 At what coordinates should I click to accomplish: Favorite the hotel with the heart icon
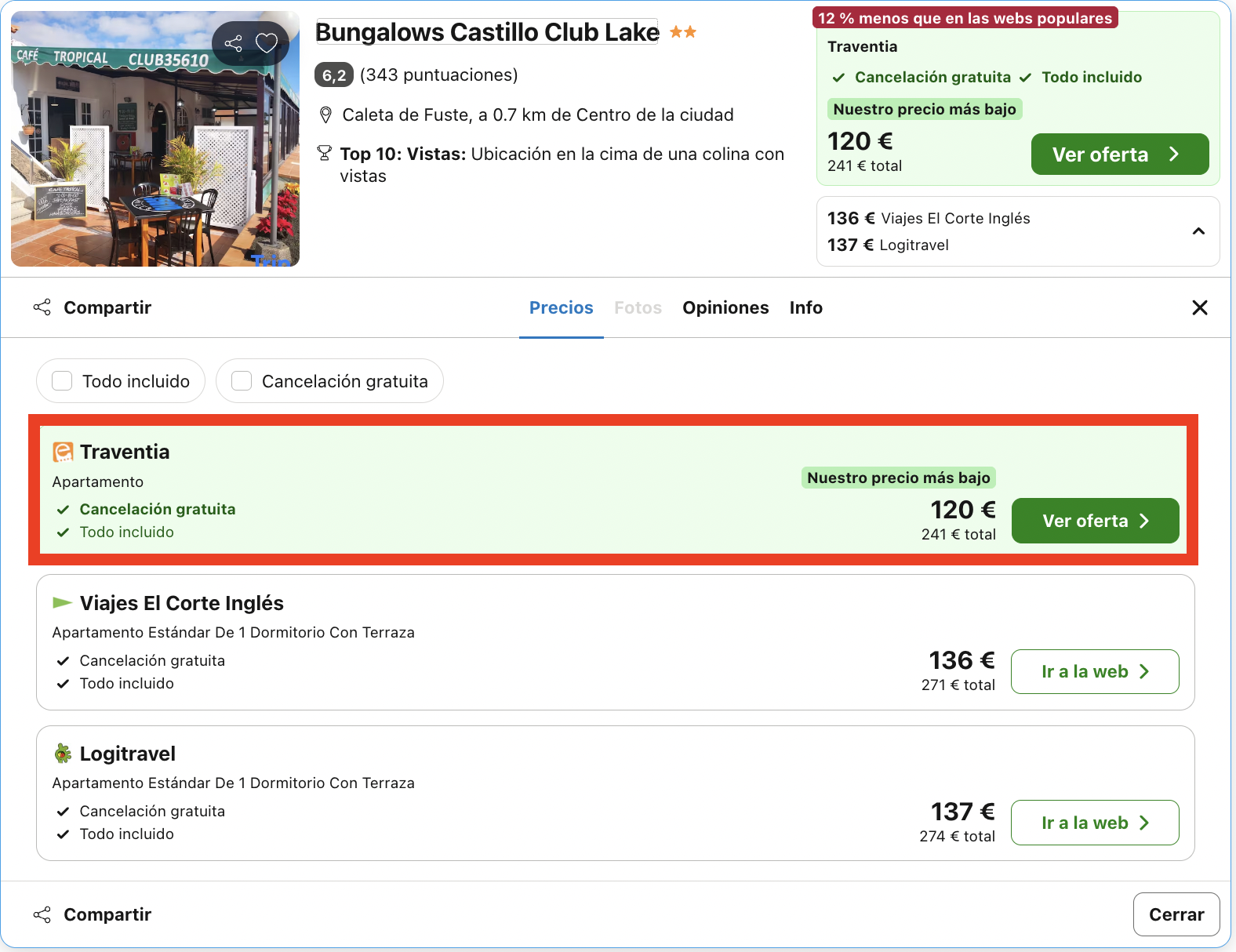[267, 43]
